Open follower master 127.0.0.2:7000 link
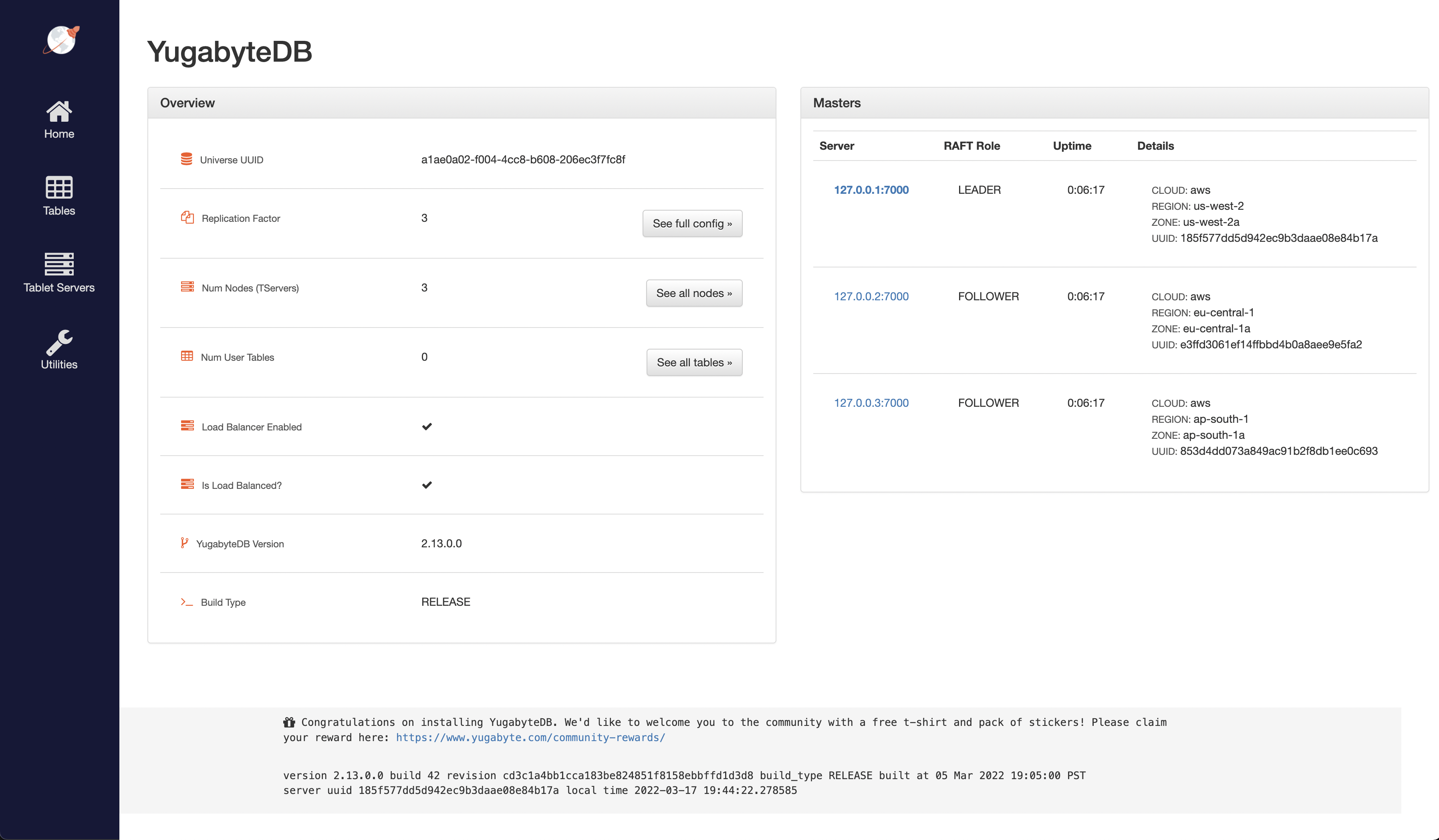The height and width of the screenshot is (840, 1439). [x=871, y=296]
